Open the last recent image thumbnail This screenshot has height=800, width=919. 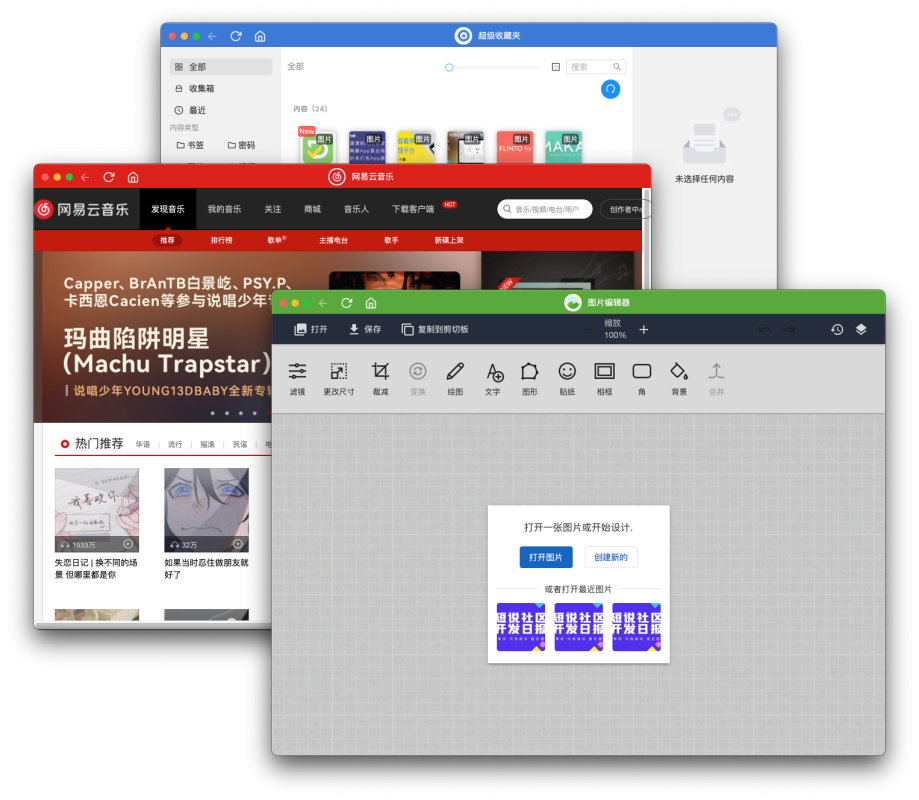pos(637,627)
